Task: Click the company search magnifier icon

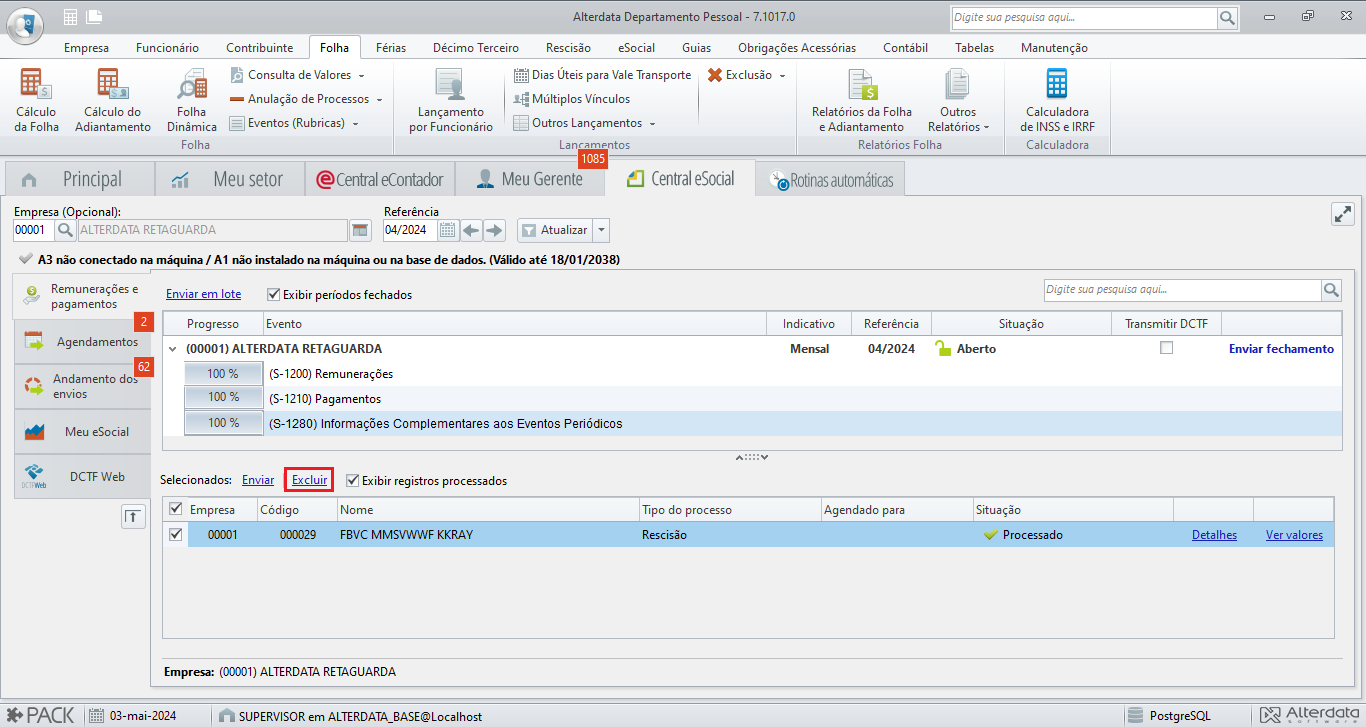Action: pos(65,230)
